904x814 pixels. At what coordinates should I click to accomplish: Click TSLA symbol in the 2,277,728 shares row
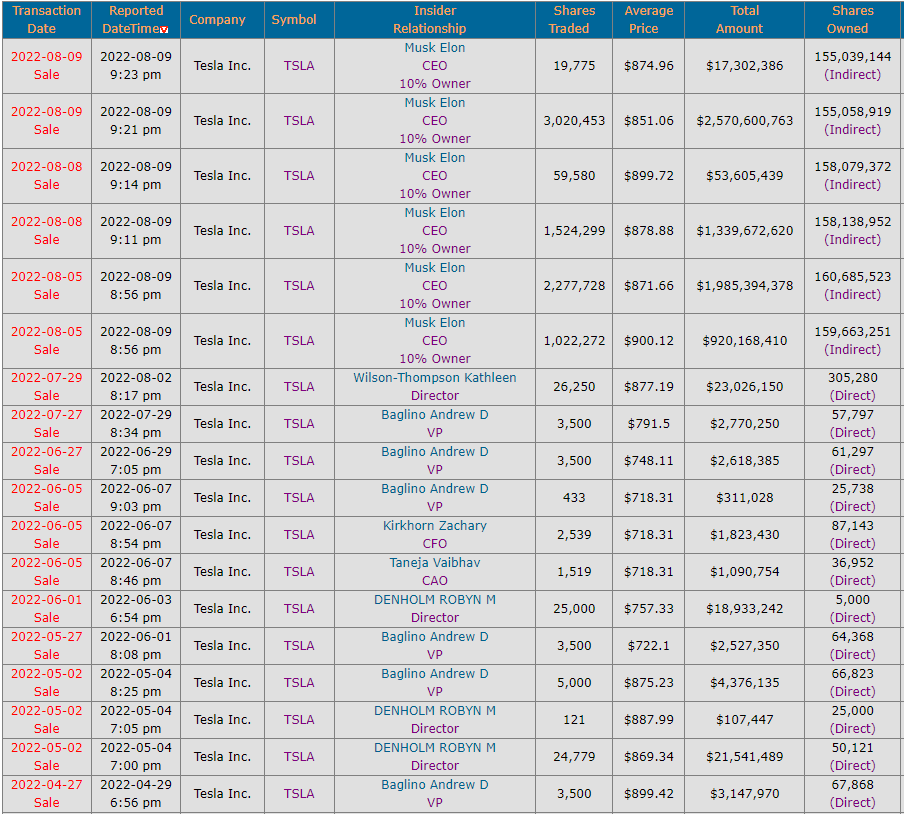[x=299, y=286]
